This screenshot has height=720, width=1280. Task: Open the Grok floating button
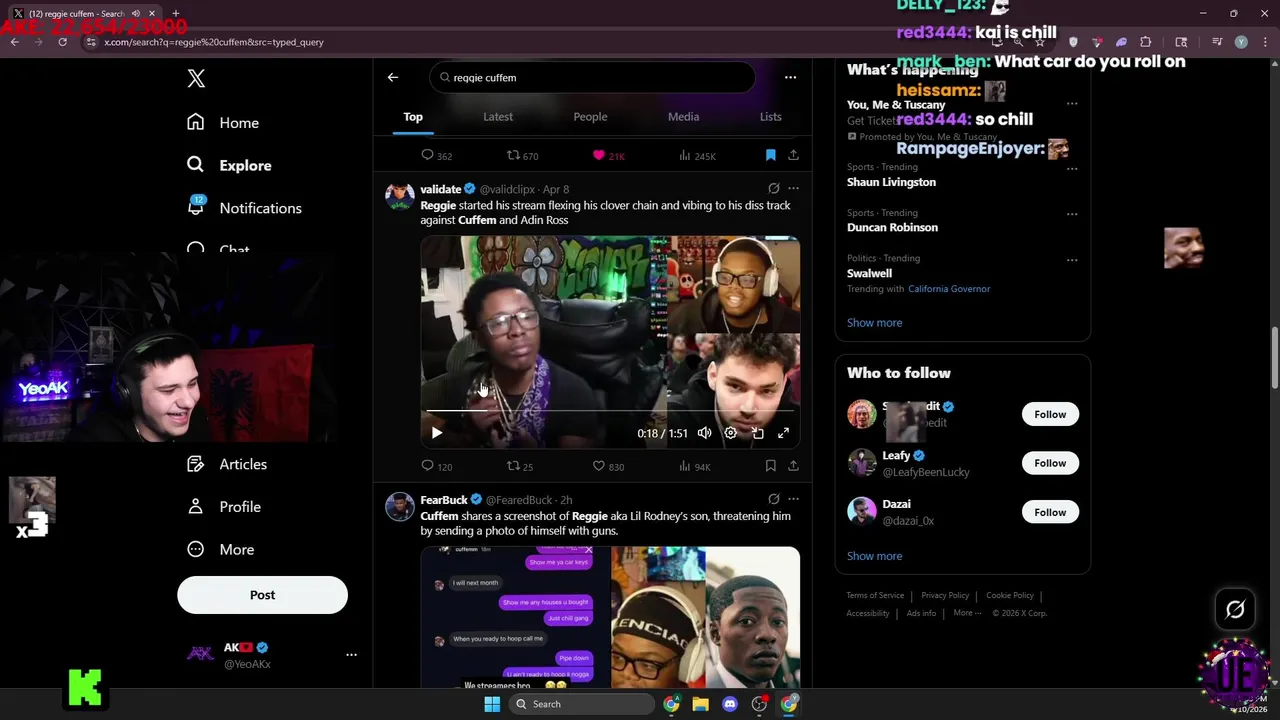pyautogui.click(x=1235, y=609)
